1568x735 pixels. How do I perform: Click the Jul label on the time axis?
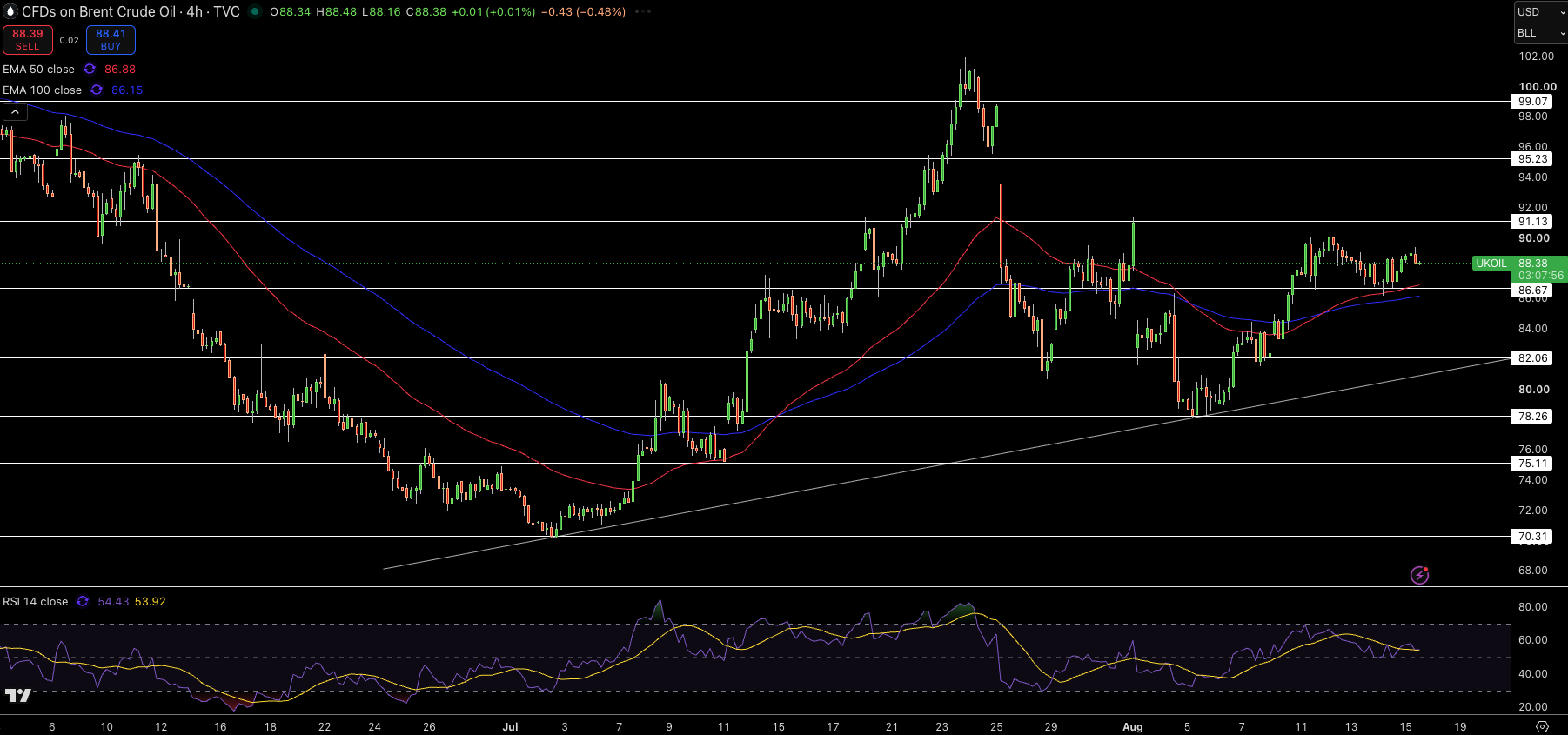pyautogui.click(x=510, y=726)
